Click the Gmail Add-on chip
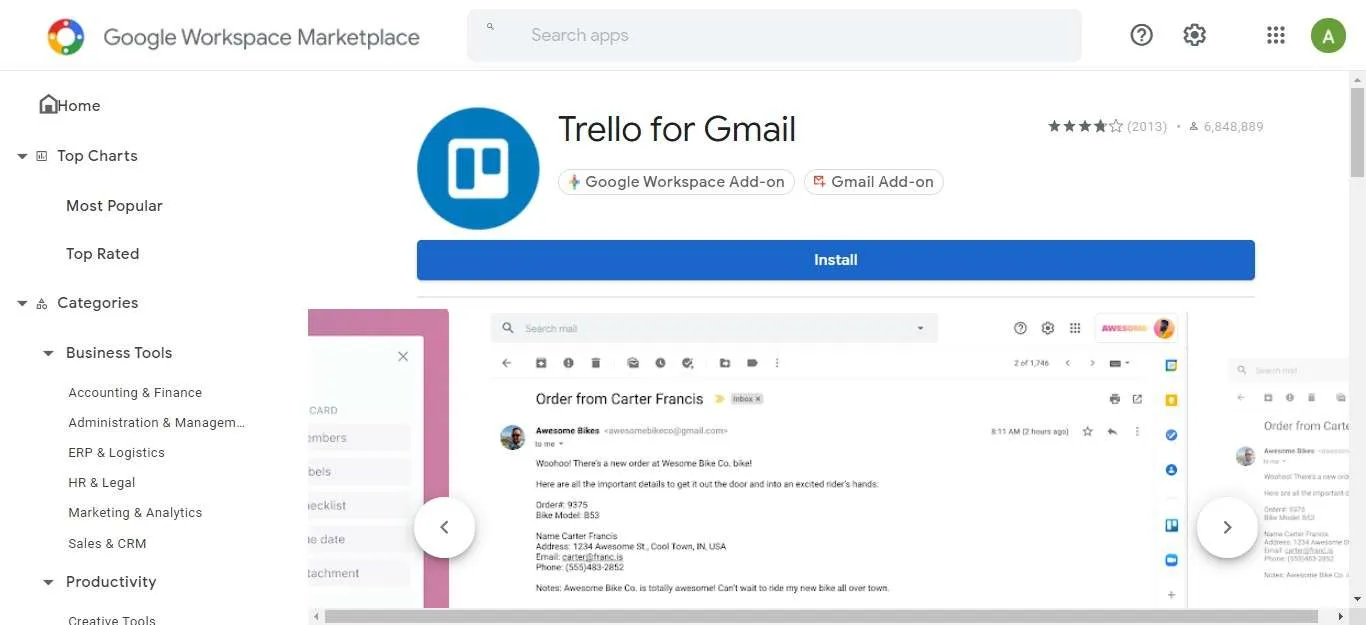This screenshot has height=625, width=1366. 874,182
